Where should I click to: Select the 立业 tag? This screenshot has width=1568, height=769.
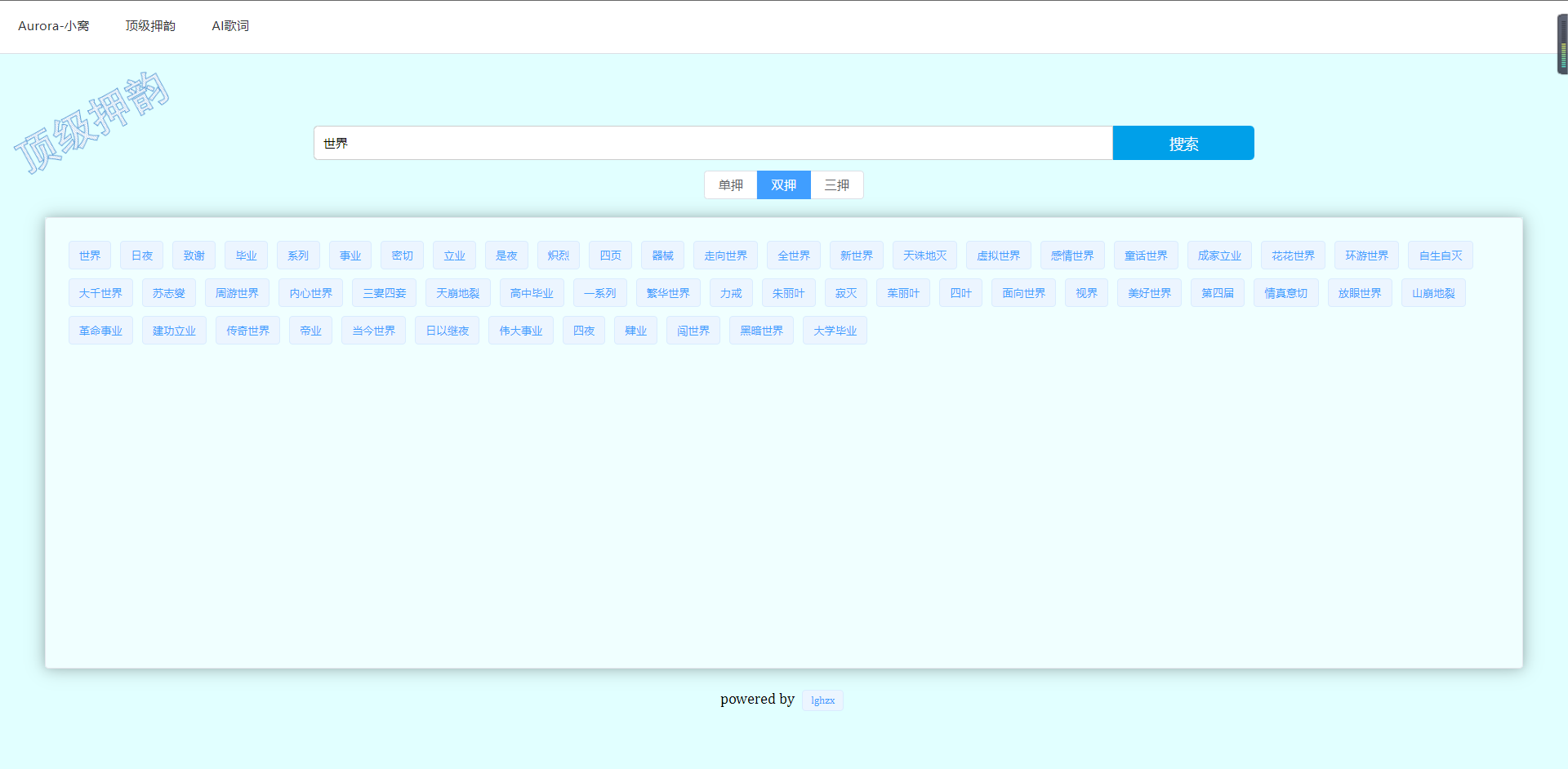pyautogui.click(x=455, y=256)
